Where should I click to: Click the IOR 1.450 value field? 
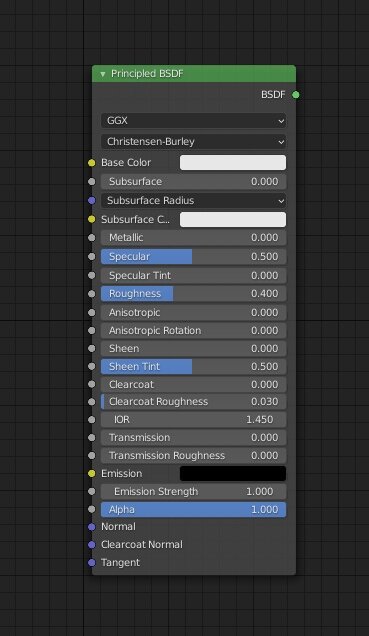pos(193,419)
